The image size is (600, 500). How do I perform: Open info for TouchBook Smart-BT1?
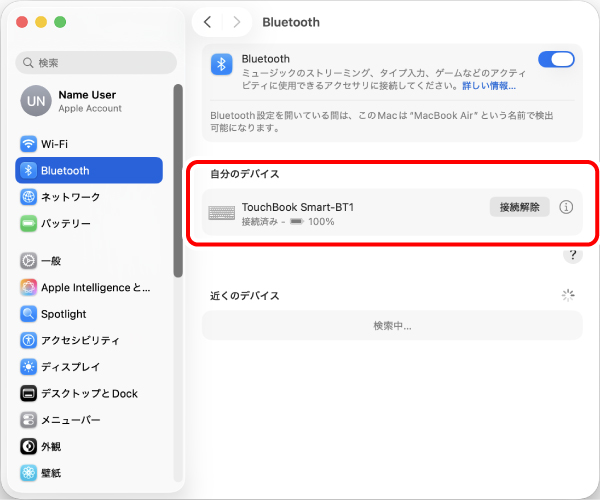(566, 207)
